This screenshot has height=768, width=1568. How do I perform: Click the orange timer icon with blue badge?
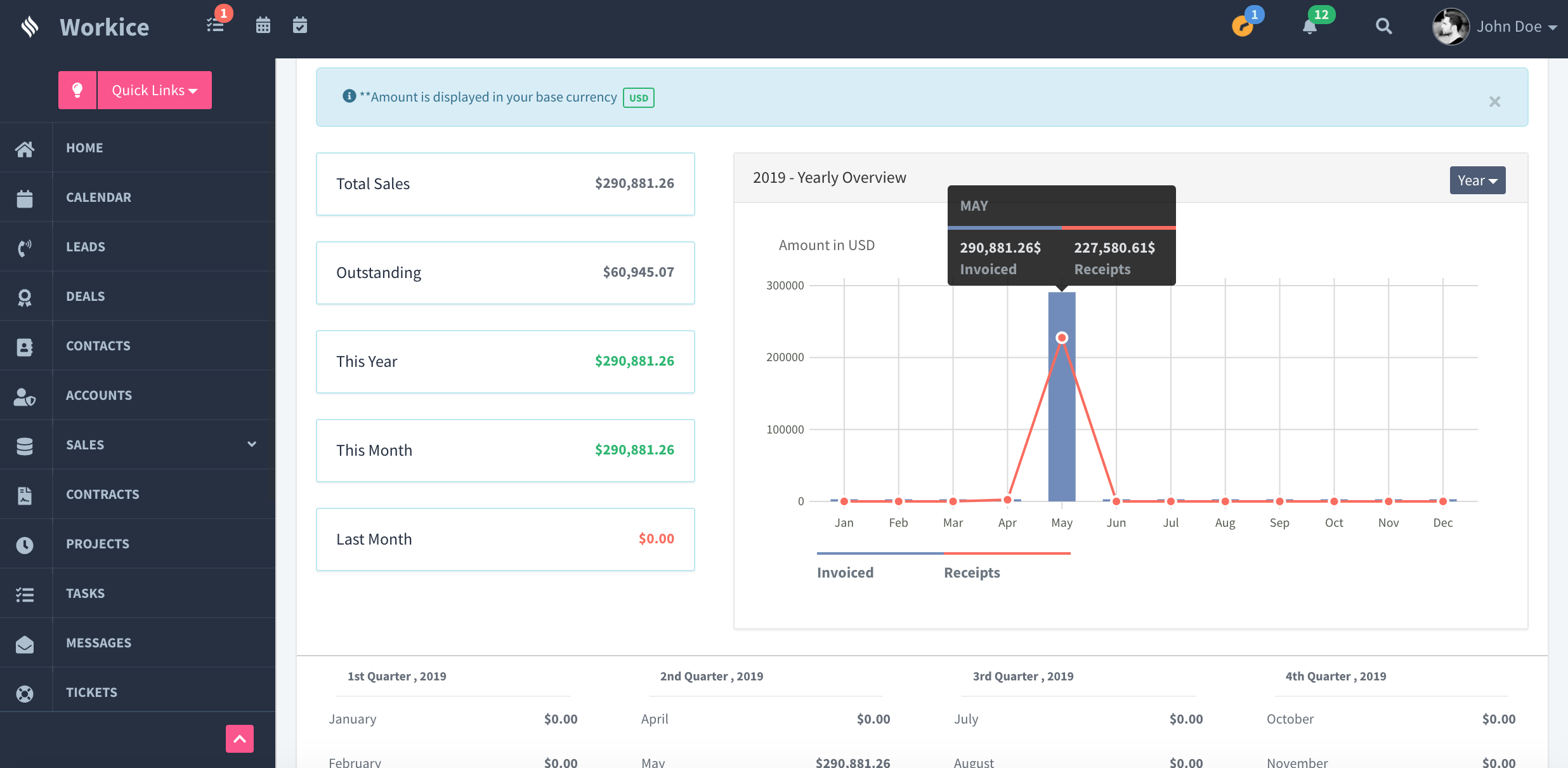point(1242,27)
